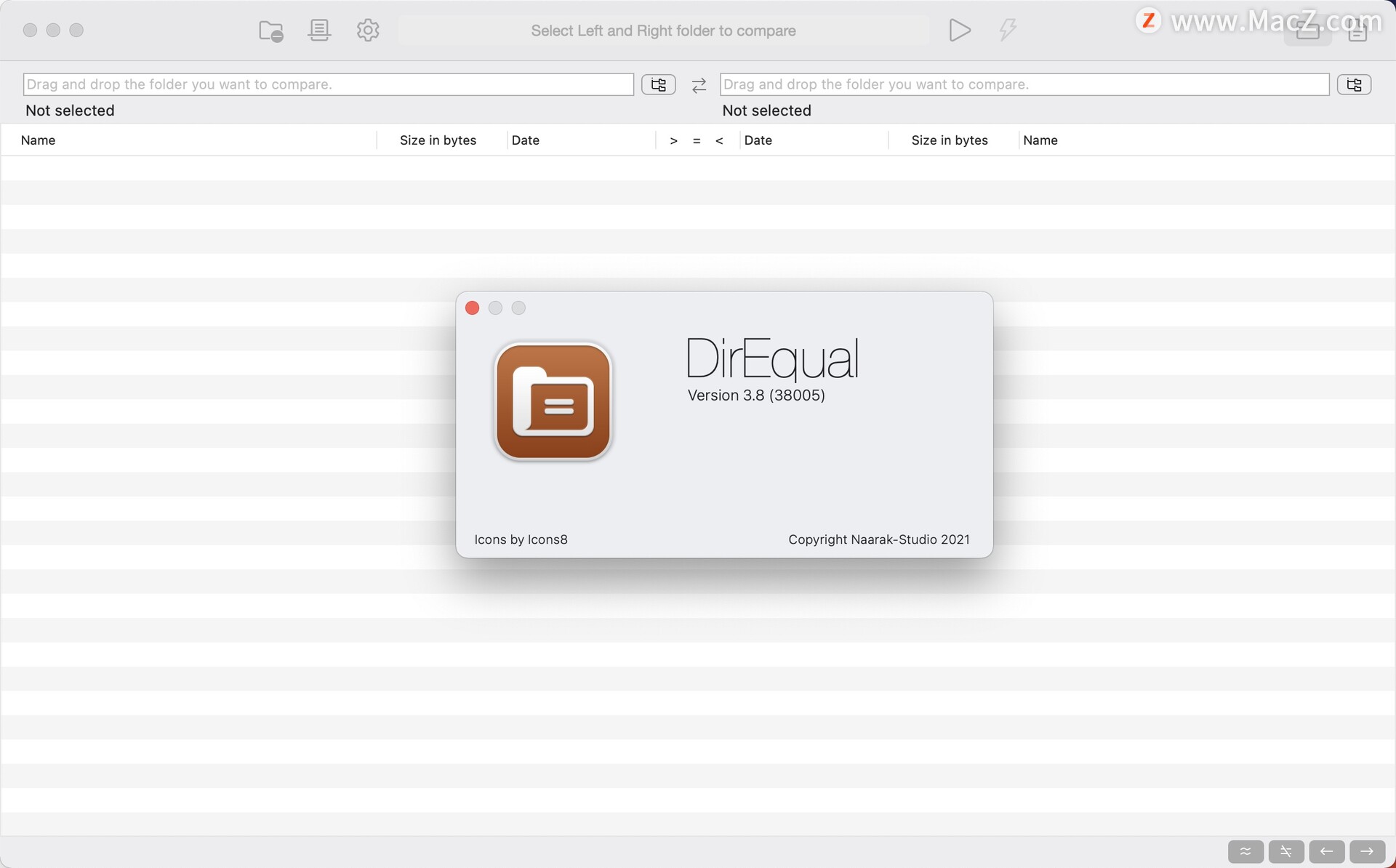Click the Copyright Naarak-Studio 2021 text
The width and height of the screenshot is (1396, 868).
[879, 539]
